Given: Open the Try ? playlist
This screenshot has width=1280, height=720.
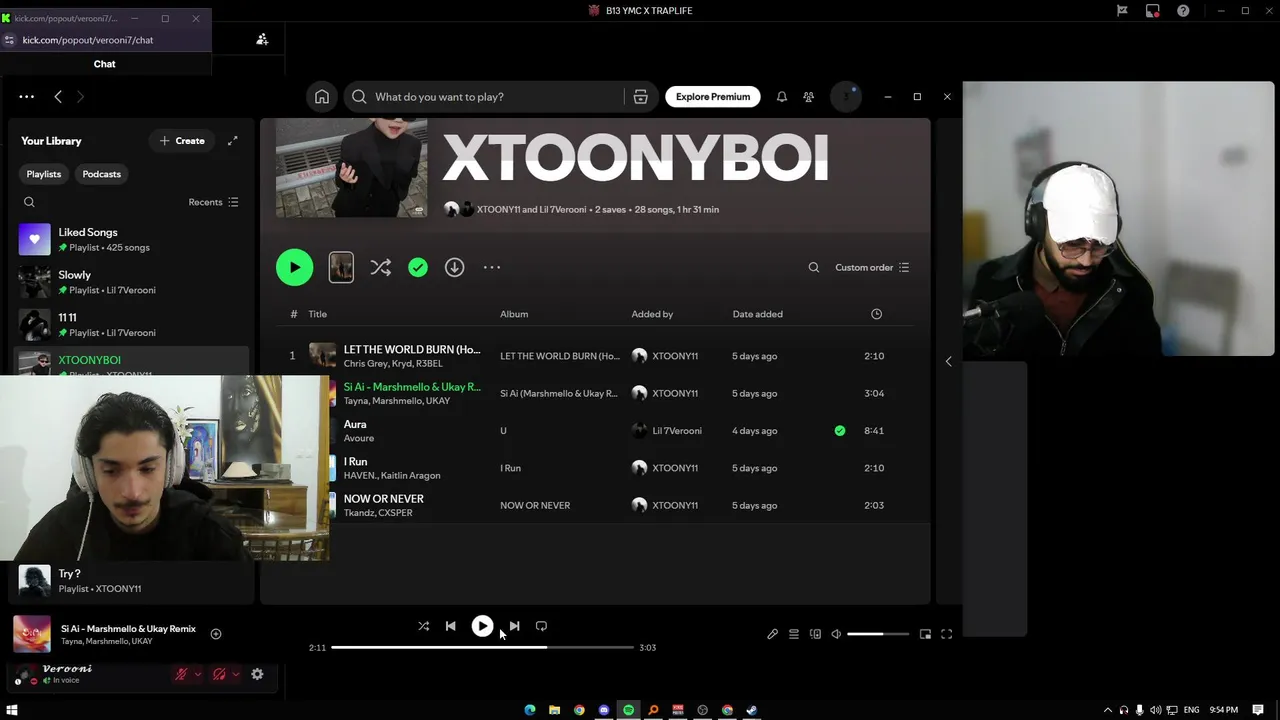Looking at the screenshot, I should 131,581.
